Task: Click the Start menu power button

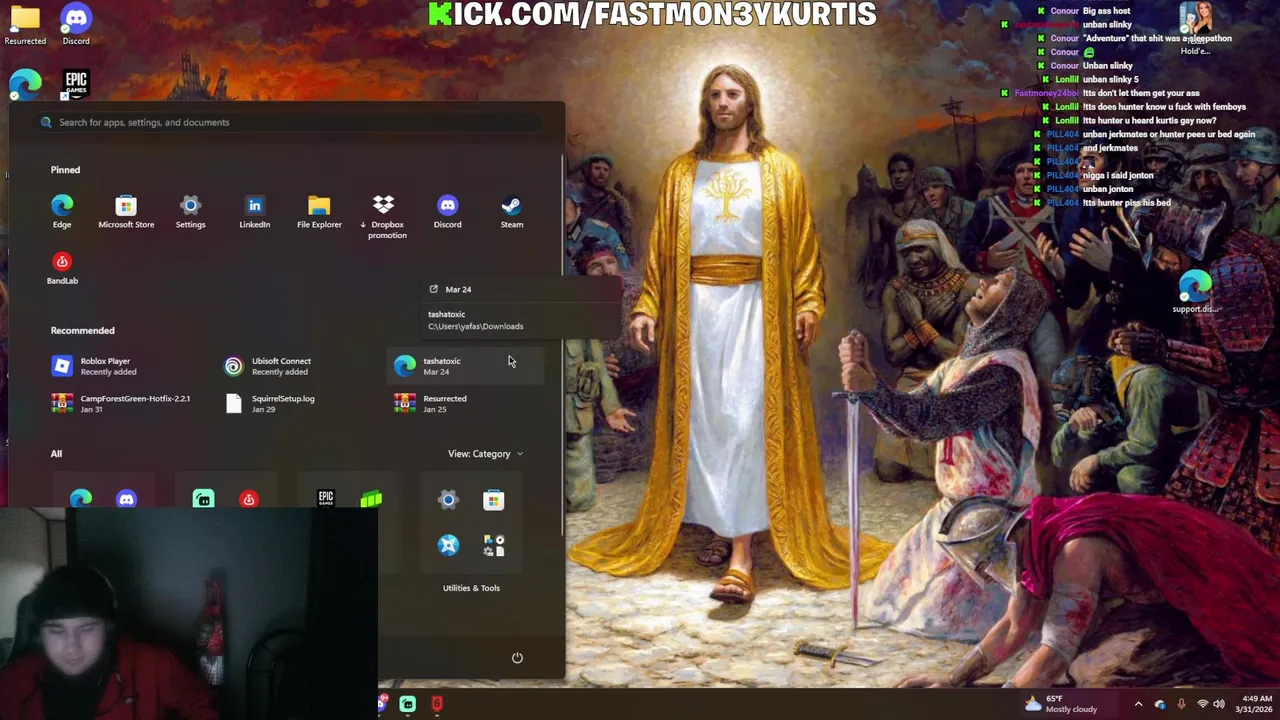Action: coord(517,658)
